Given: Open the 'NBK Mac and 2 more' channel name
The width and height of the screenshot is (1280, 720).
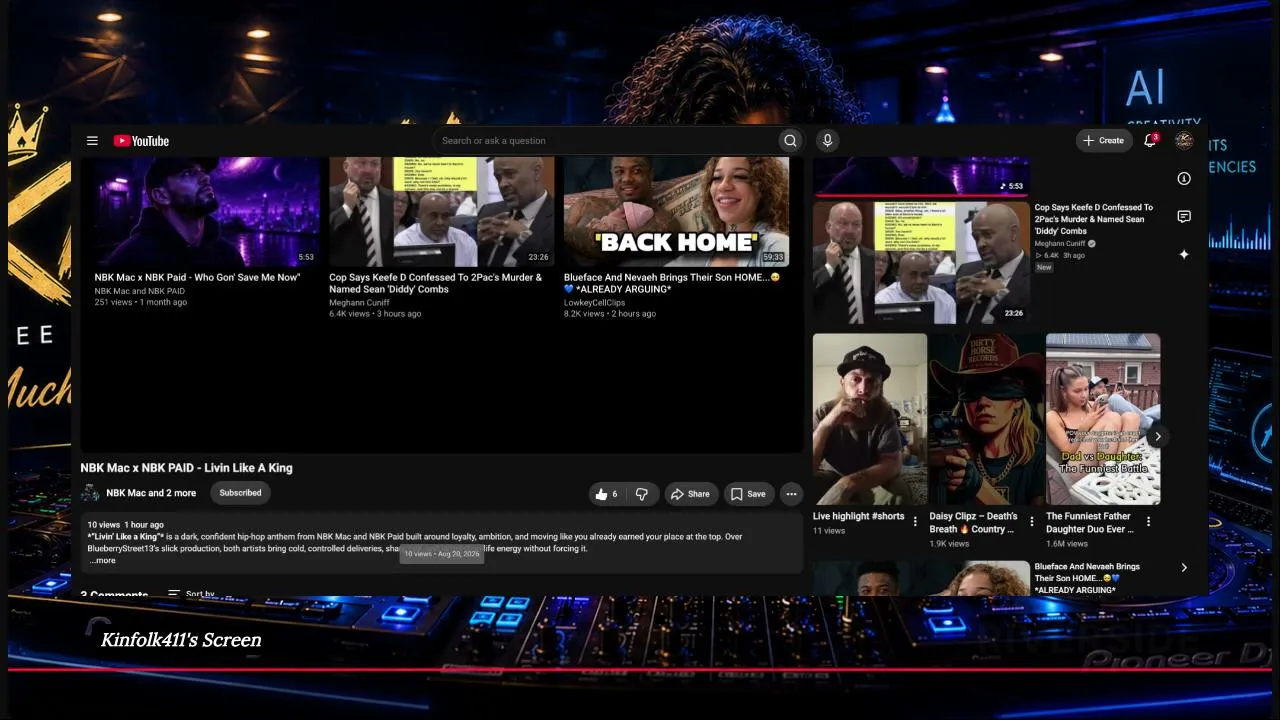Looking at the screenshot, I should click(x=151, y=493).
